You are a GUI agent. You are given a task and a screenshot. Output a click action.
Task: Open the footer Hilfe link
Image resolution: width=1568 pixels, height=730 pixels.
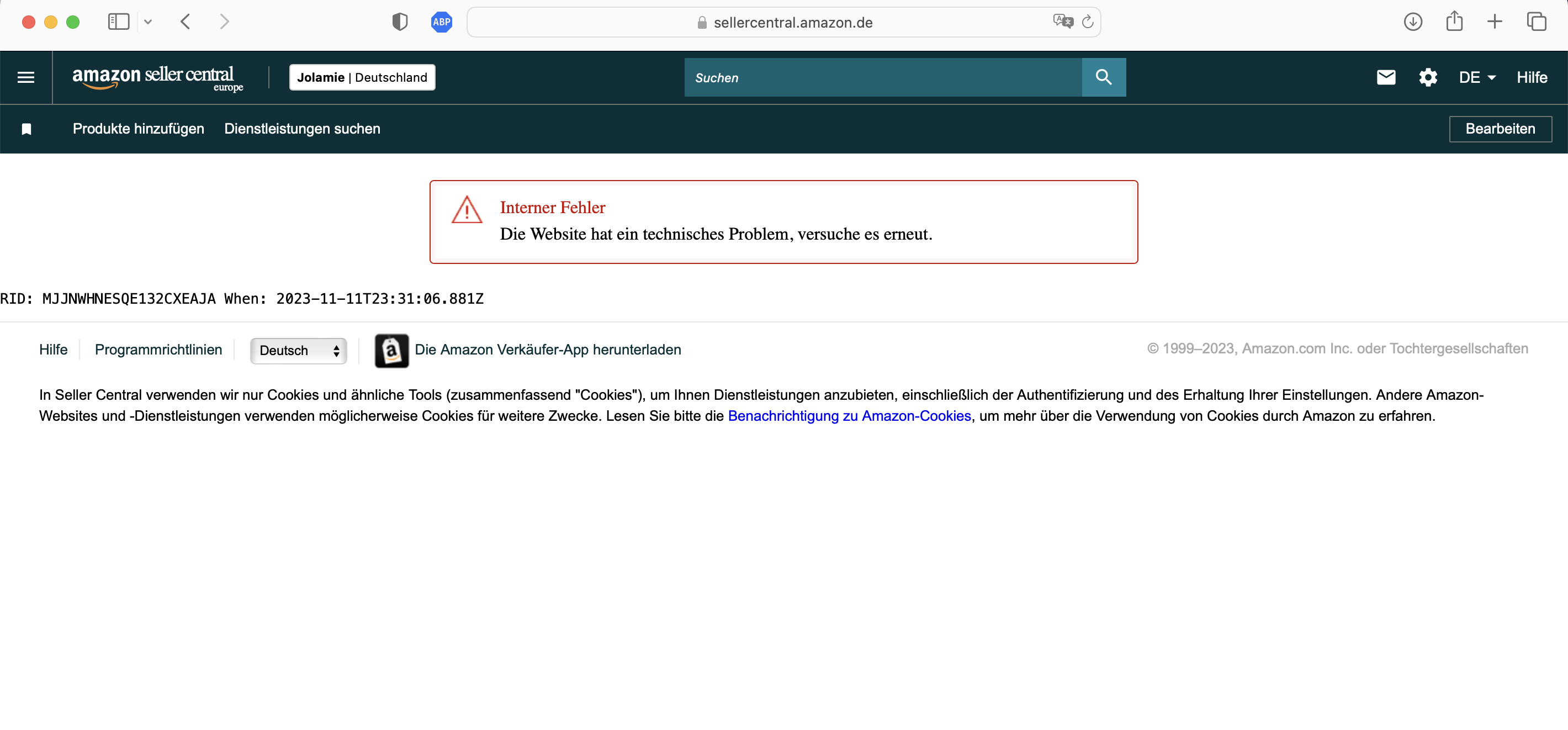54,350
